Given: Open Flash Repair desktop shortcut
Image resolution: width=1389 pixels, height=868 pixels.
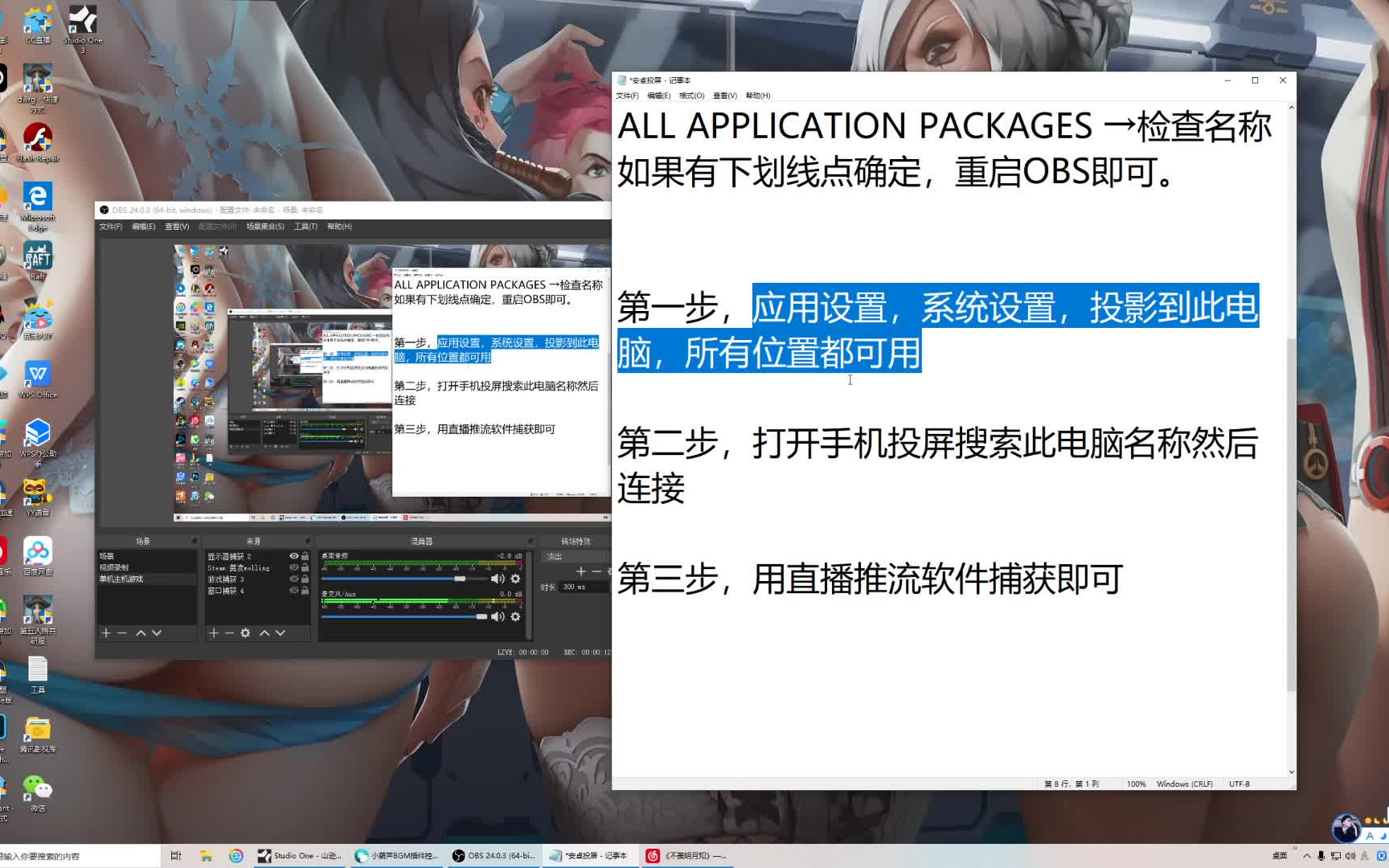Looking at the screenshot, I should (x=38, y=142).
